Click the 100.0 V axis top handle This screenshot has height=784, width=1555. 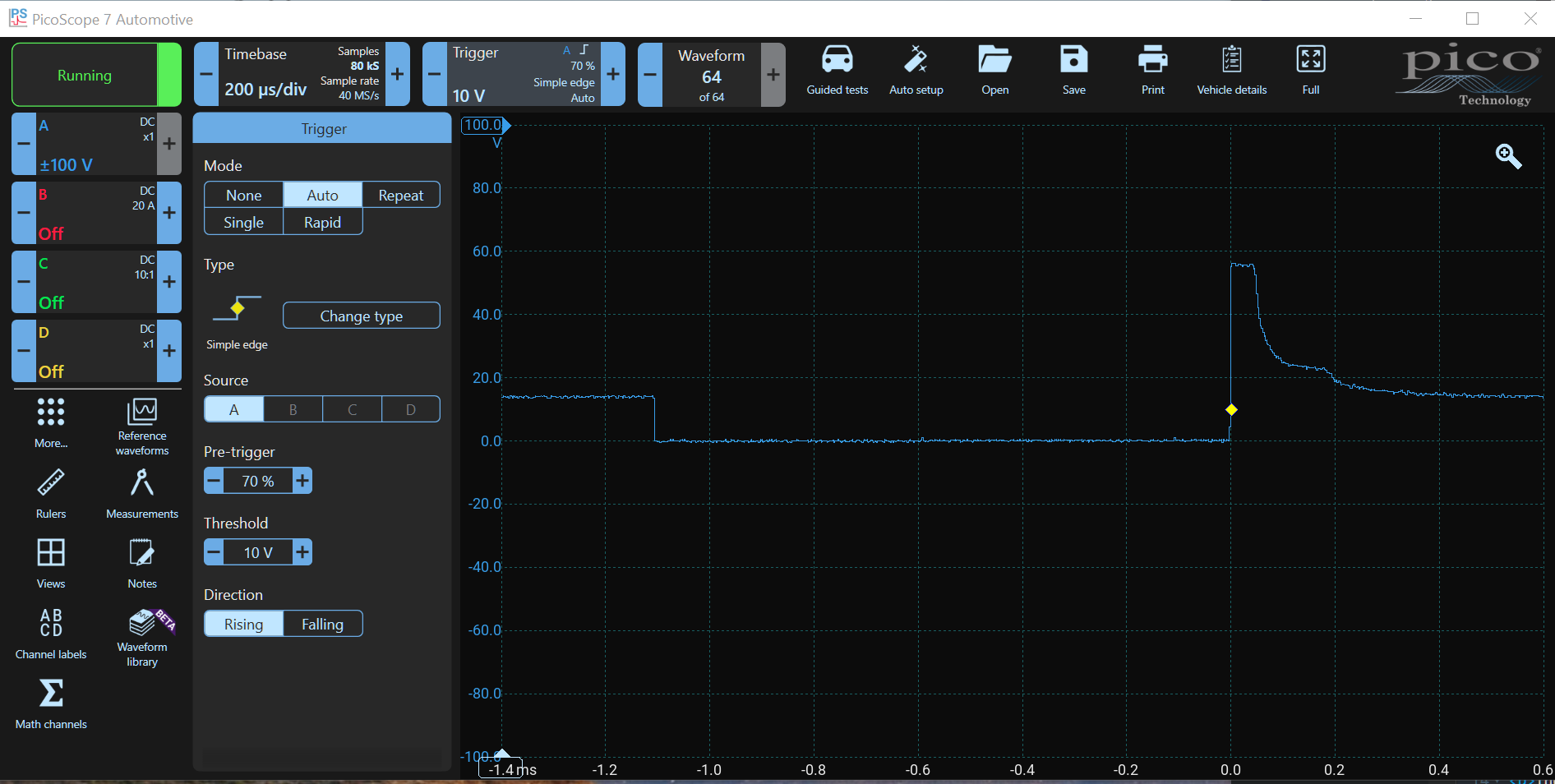click(485, 125)
